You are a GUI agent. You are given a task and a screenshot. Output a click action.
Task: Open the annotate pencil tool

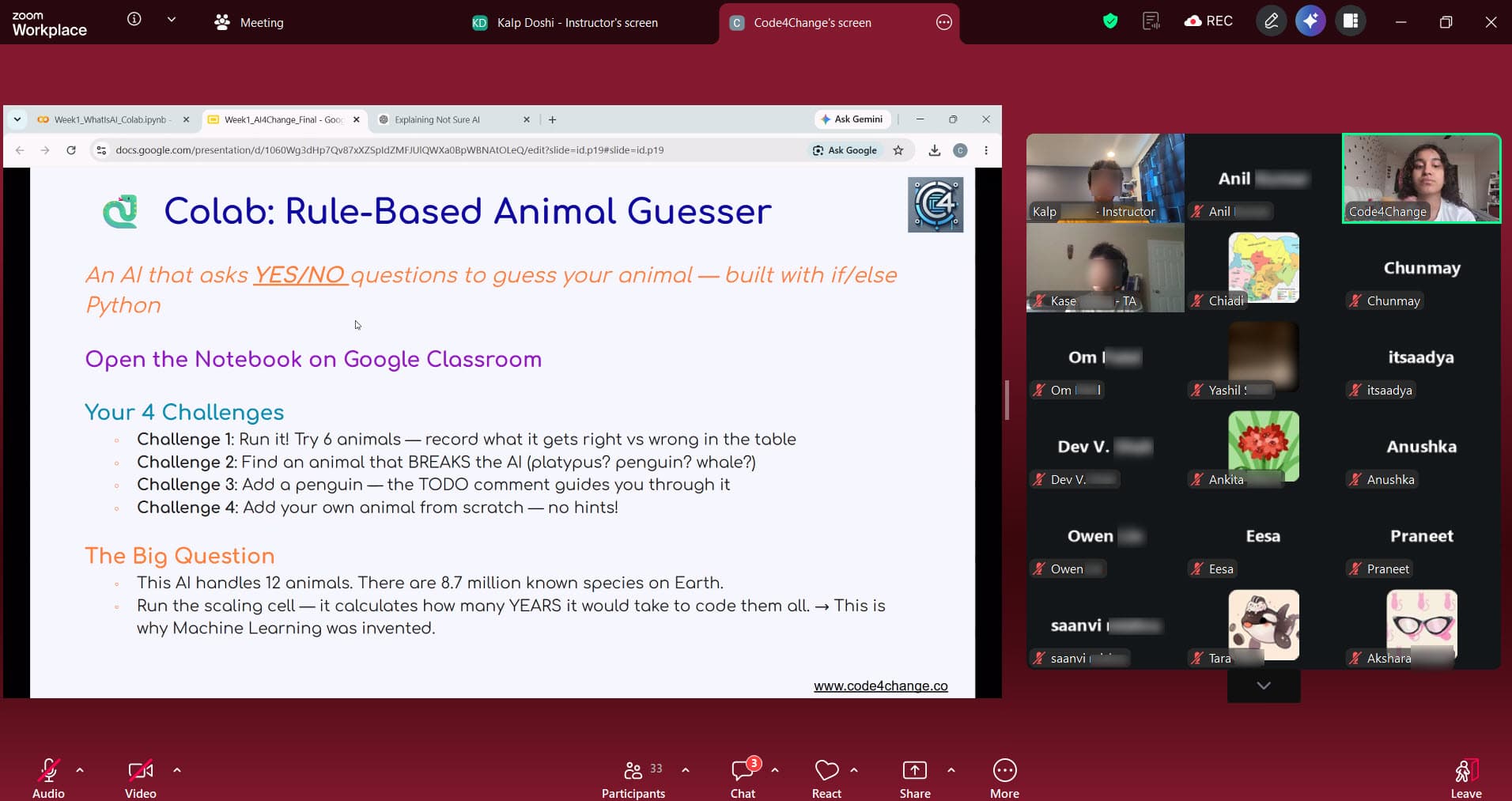(1272, 21)
